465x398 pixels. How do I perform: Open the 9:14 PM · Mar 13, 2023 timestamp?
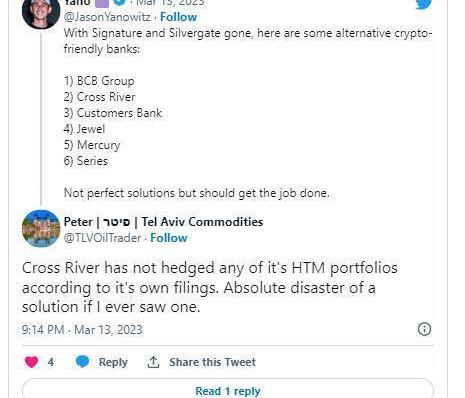(x=82, y=330)
